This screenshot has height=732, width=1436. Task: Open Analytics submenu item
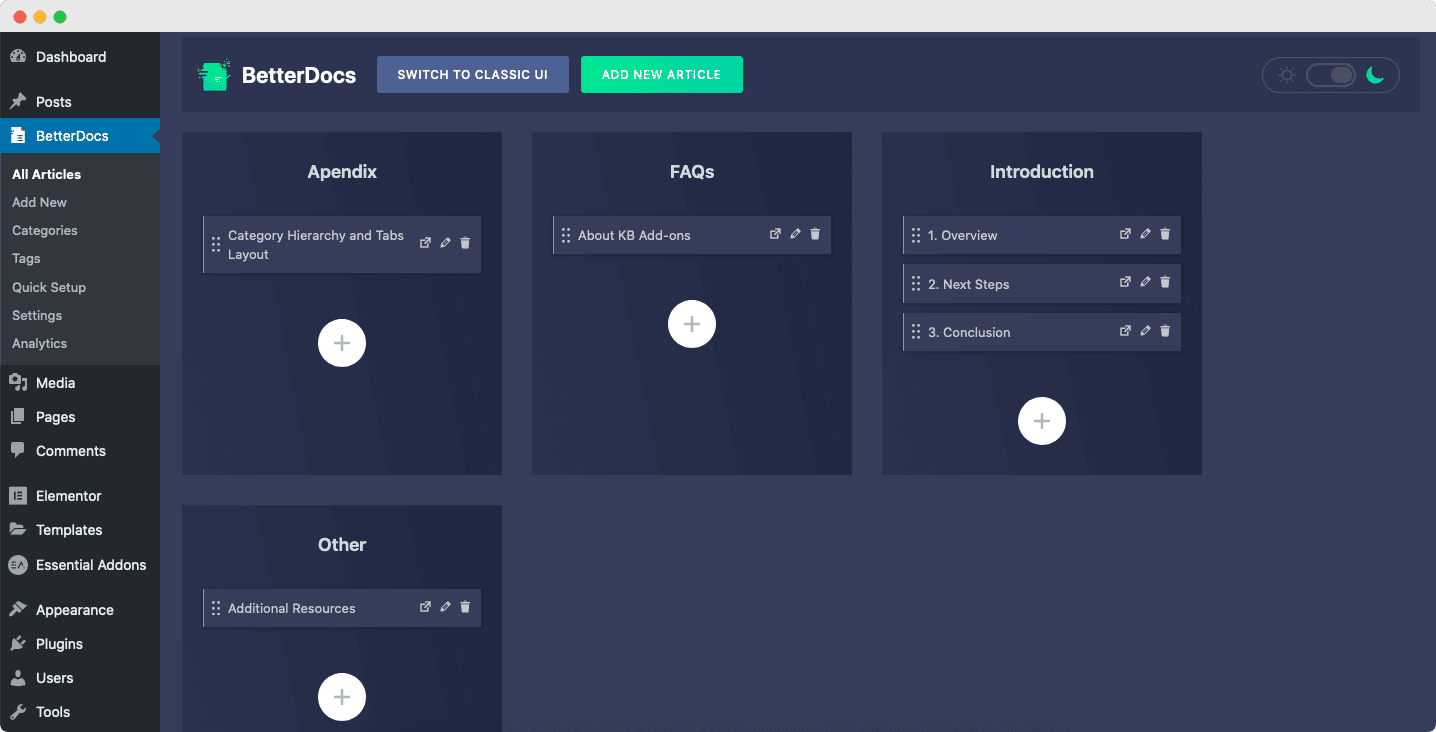(40, 343)
